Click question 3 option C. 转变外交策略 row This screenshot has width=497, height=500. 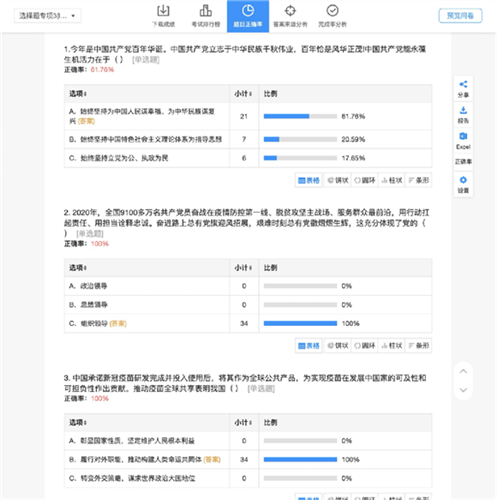point(248,478)
